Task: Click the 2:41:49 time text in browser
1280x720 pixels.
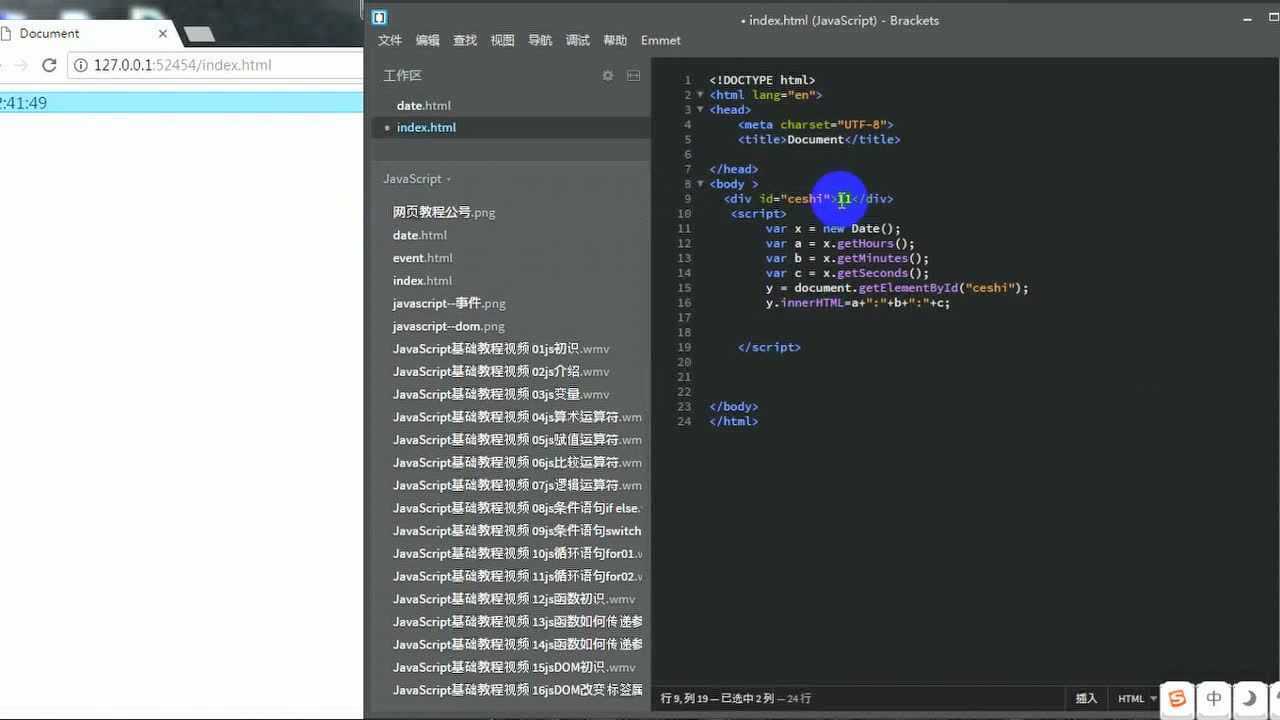Action: point(23,103)
